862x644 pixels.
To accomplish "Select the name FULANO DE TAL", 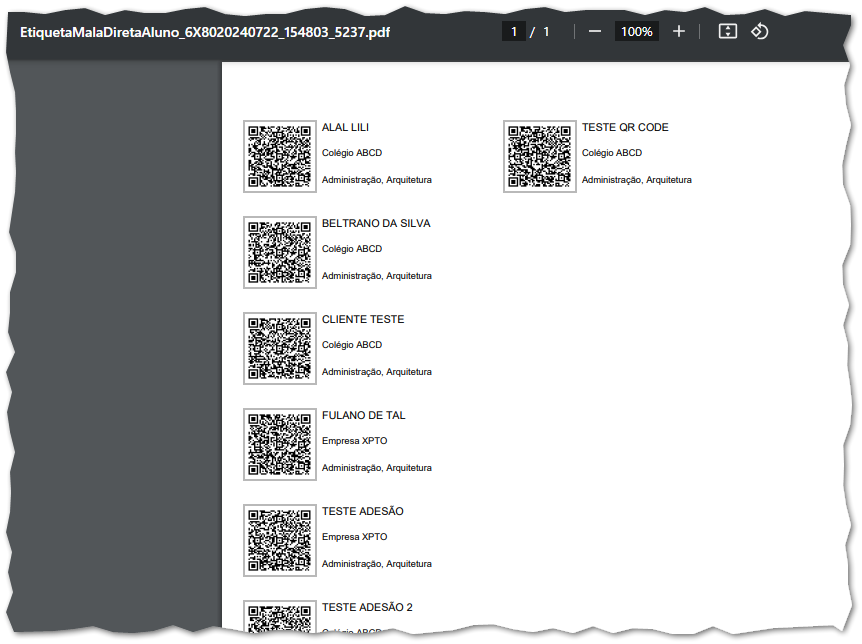I will (363, 416).
